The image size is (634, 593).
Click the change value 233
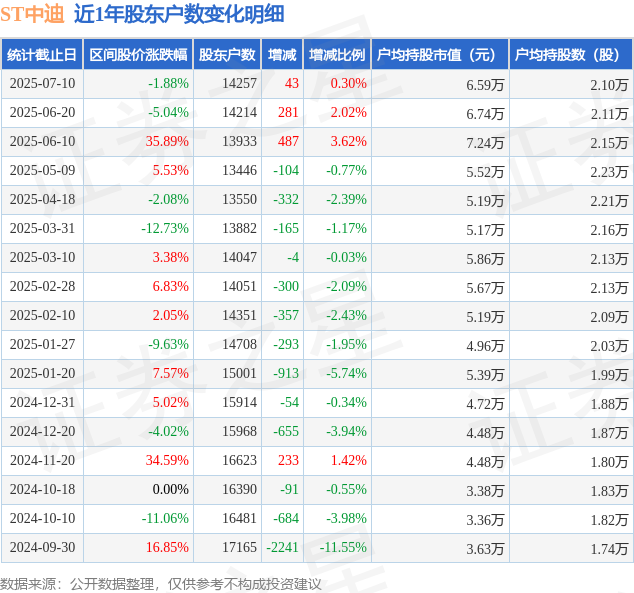click(288, 460)
